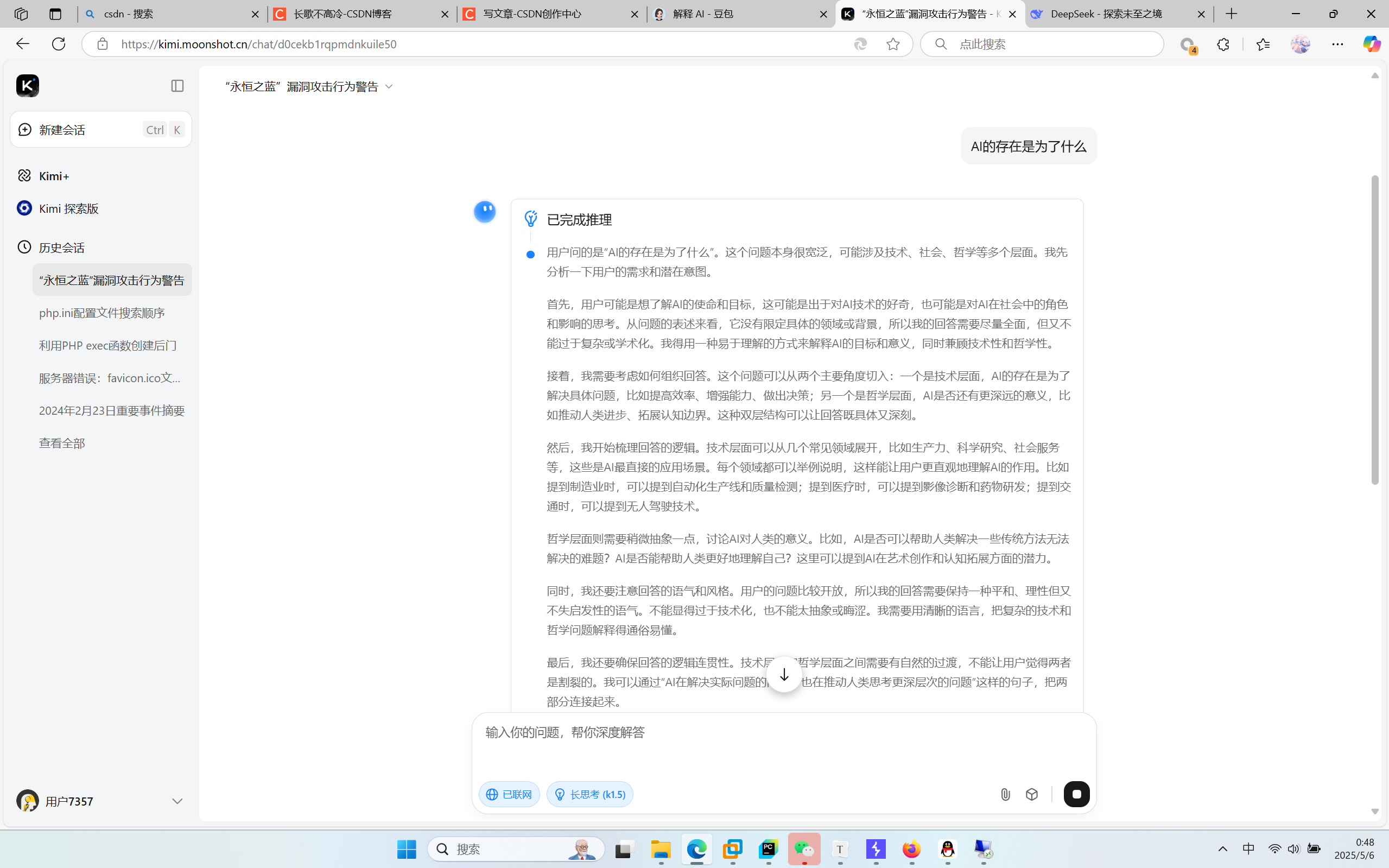
Task: Click the Kimi logo icon
Action: [27, 86]
